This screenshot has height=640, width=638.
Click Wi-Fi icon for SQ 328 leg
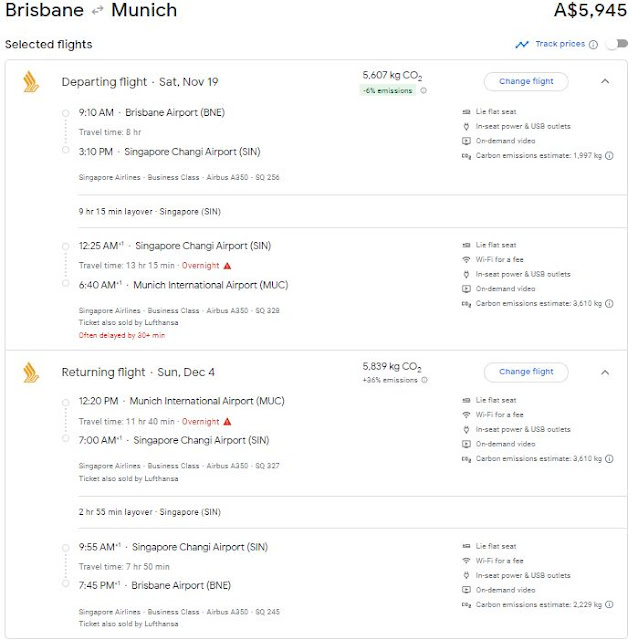click(466, 260)
